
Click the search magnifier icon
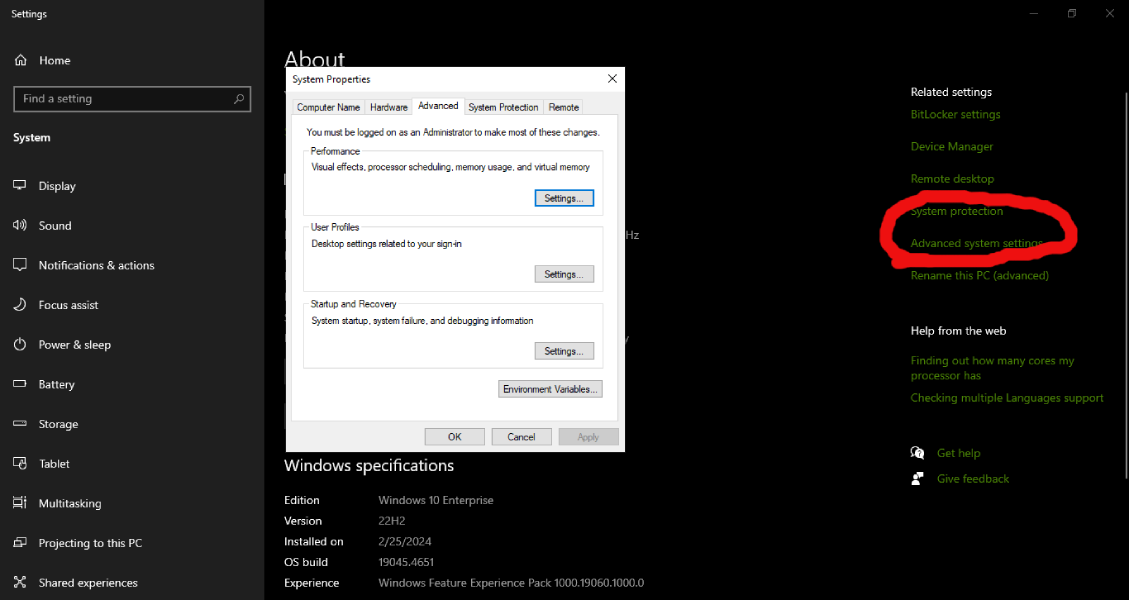239,99
